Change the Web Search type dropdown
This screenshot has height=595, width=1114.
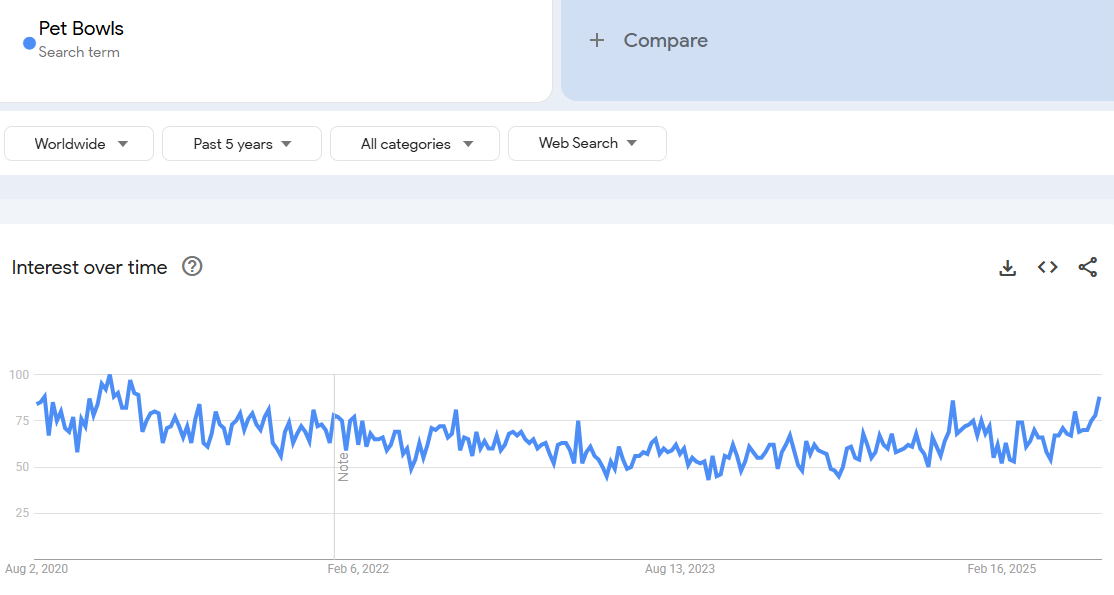pos(587,143)
